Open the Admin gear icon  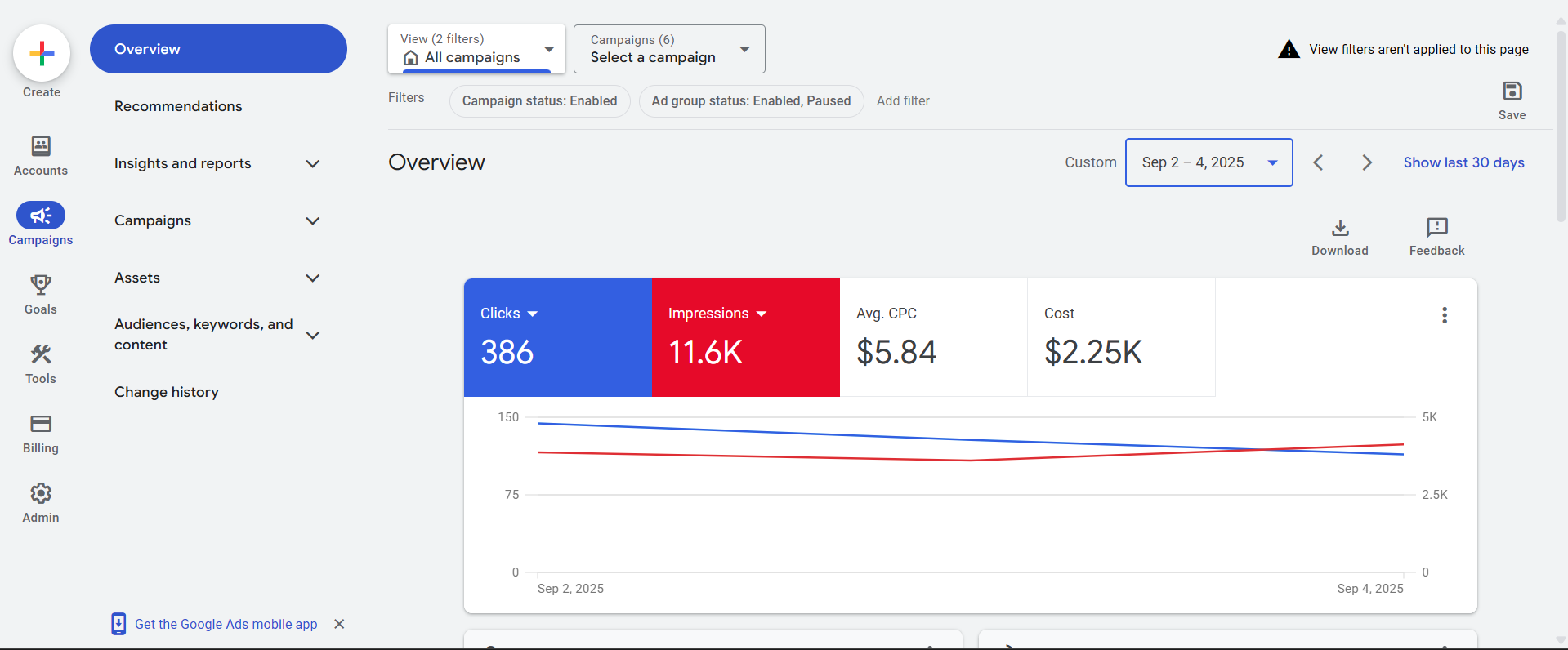coord(41,493)
